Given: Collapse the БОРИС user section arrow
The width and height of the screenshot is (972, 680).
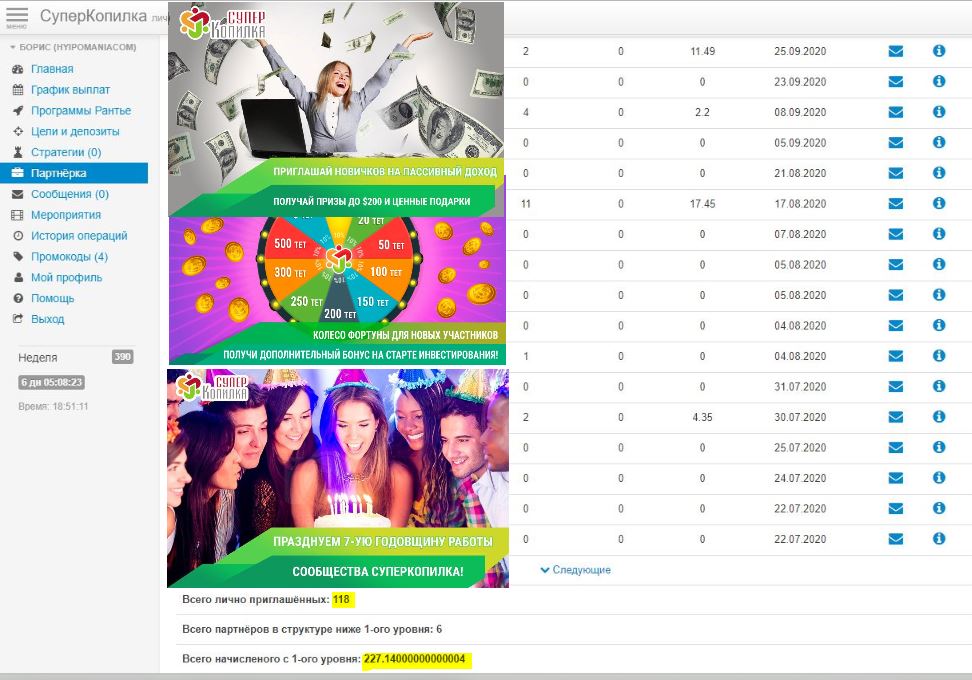Looking at the screenshot, I should coord(13,47).
